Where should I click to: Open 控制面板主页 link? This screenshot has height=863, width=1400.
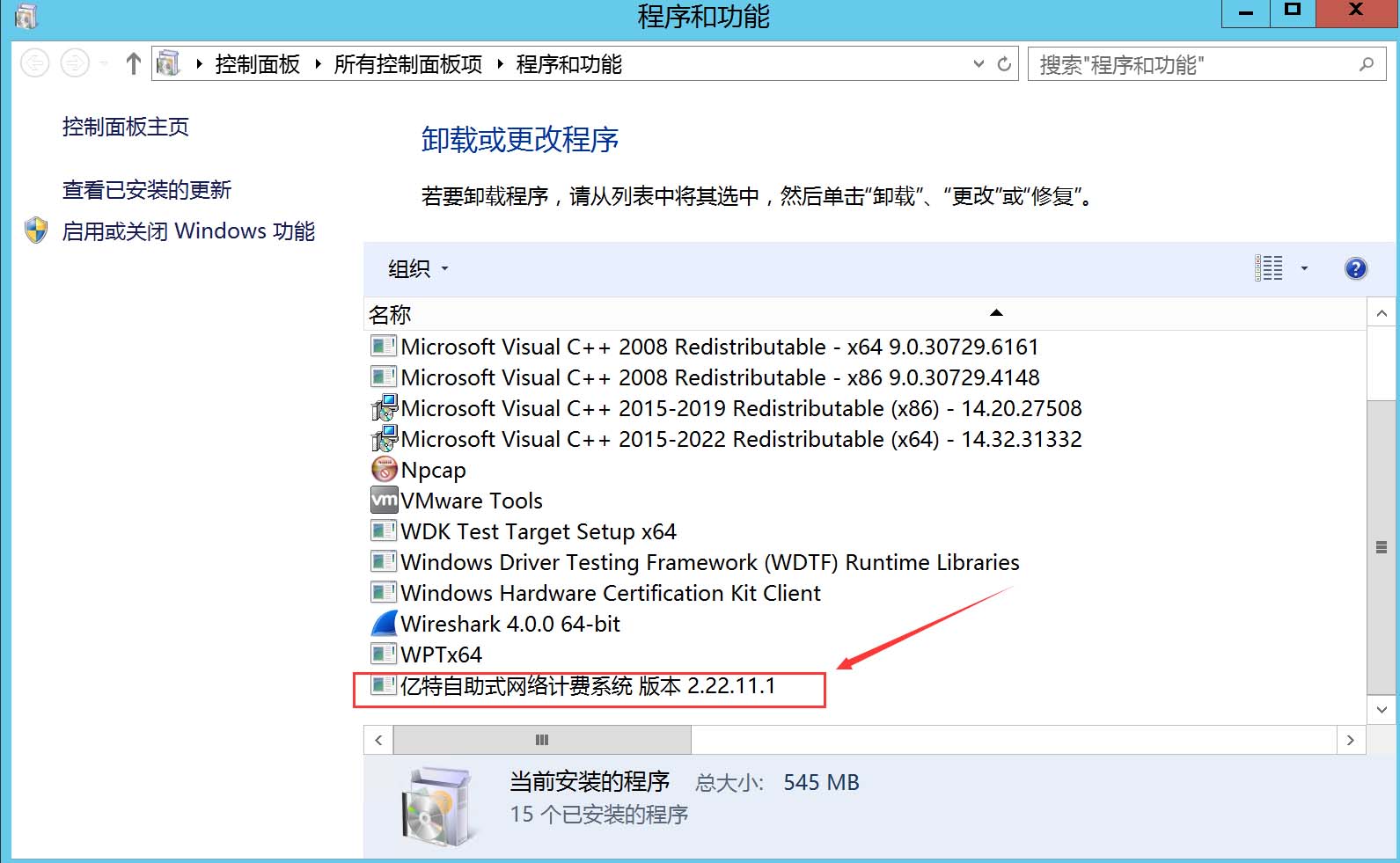[126, 127]
